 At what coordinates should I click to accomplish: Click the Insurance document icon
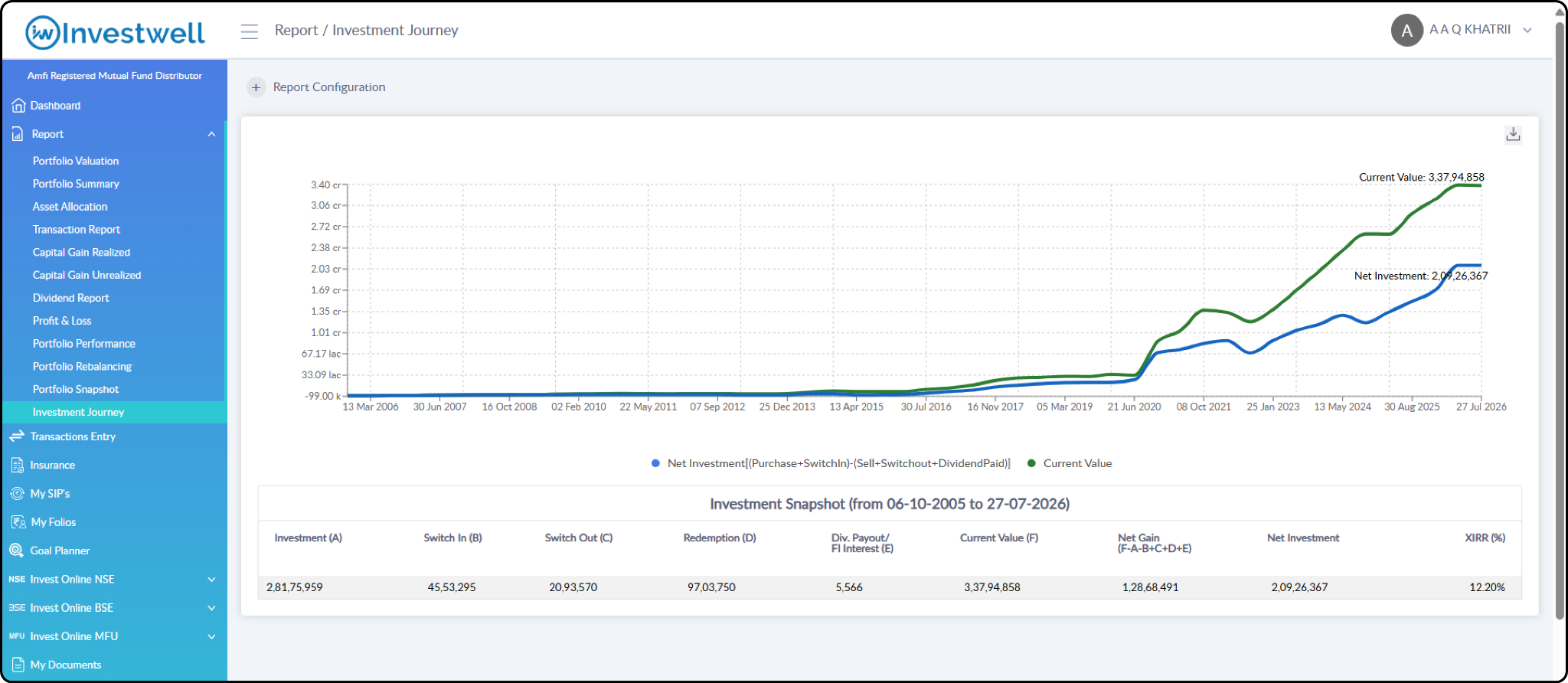click(18, 465)
